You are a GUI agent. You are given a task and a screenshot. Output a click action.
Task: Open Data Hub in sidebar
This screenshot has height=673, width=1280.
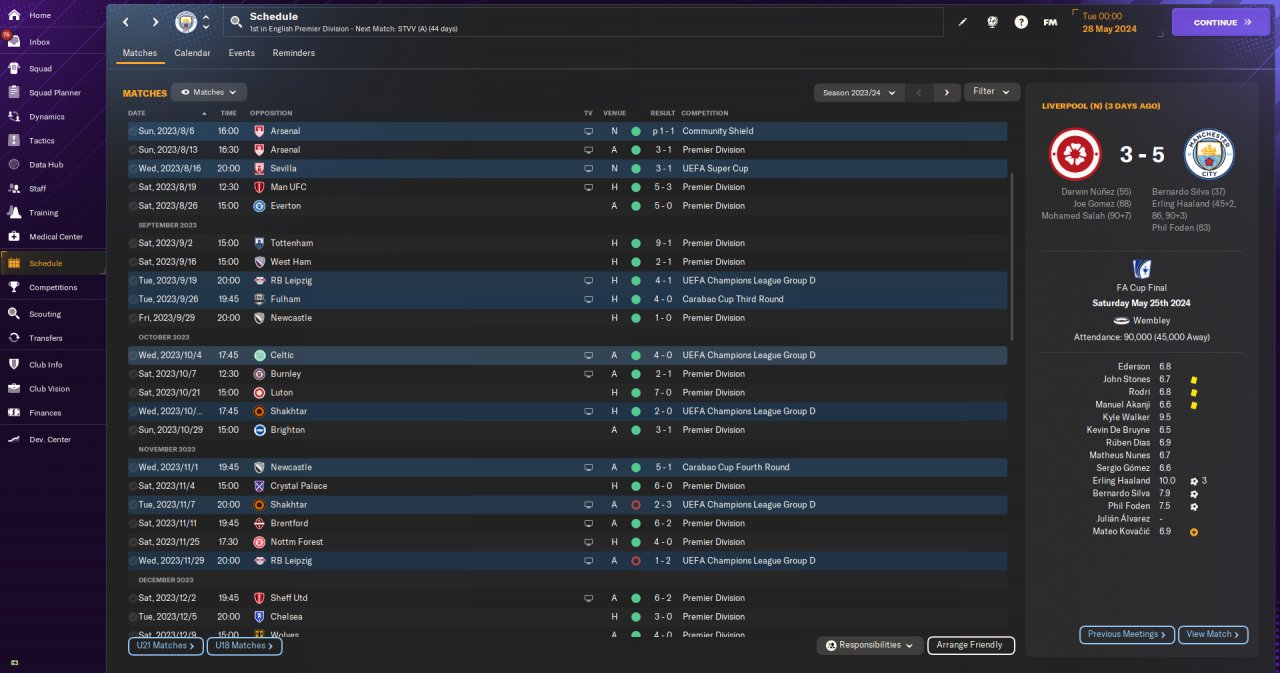click(54, 165)
